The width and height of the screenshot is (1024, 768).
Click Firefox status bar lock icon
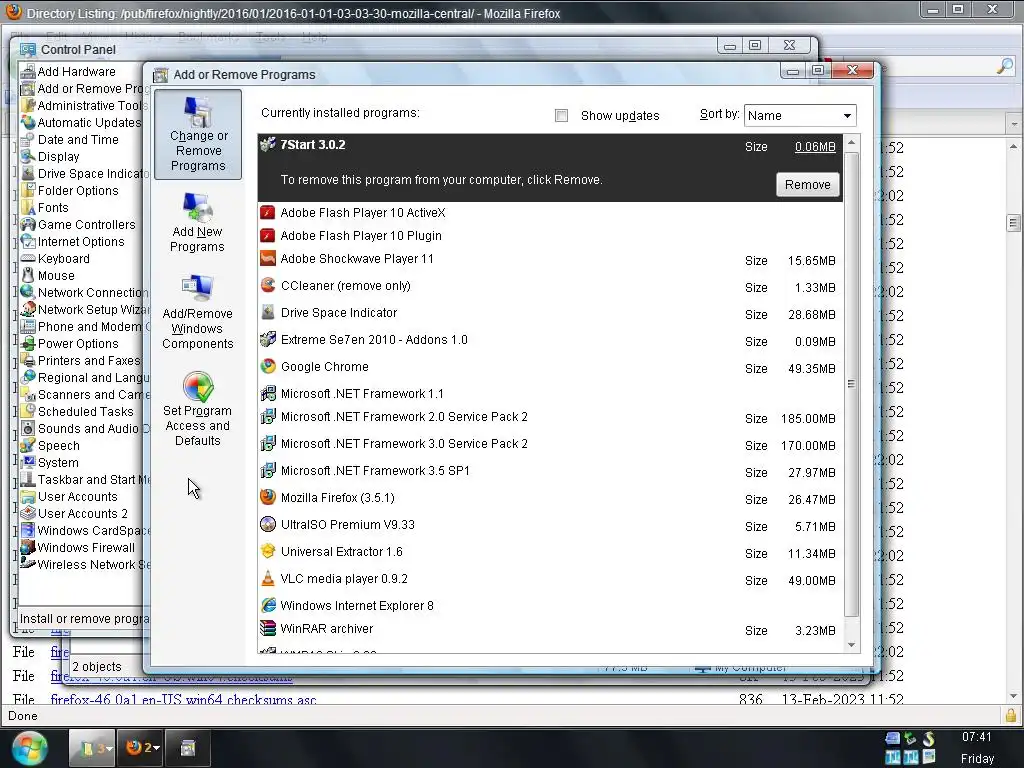coord(1011,716)
